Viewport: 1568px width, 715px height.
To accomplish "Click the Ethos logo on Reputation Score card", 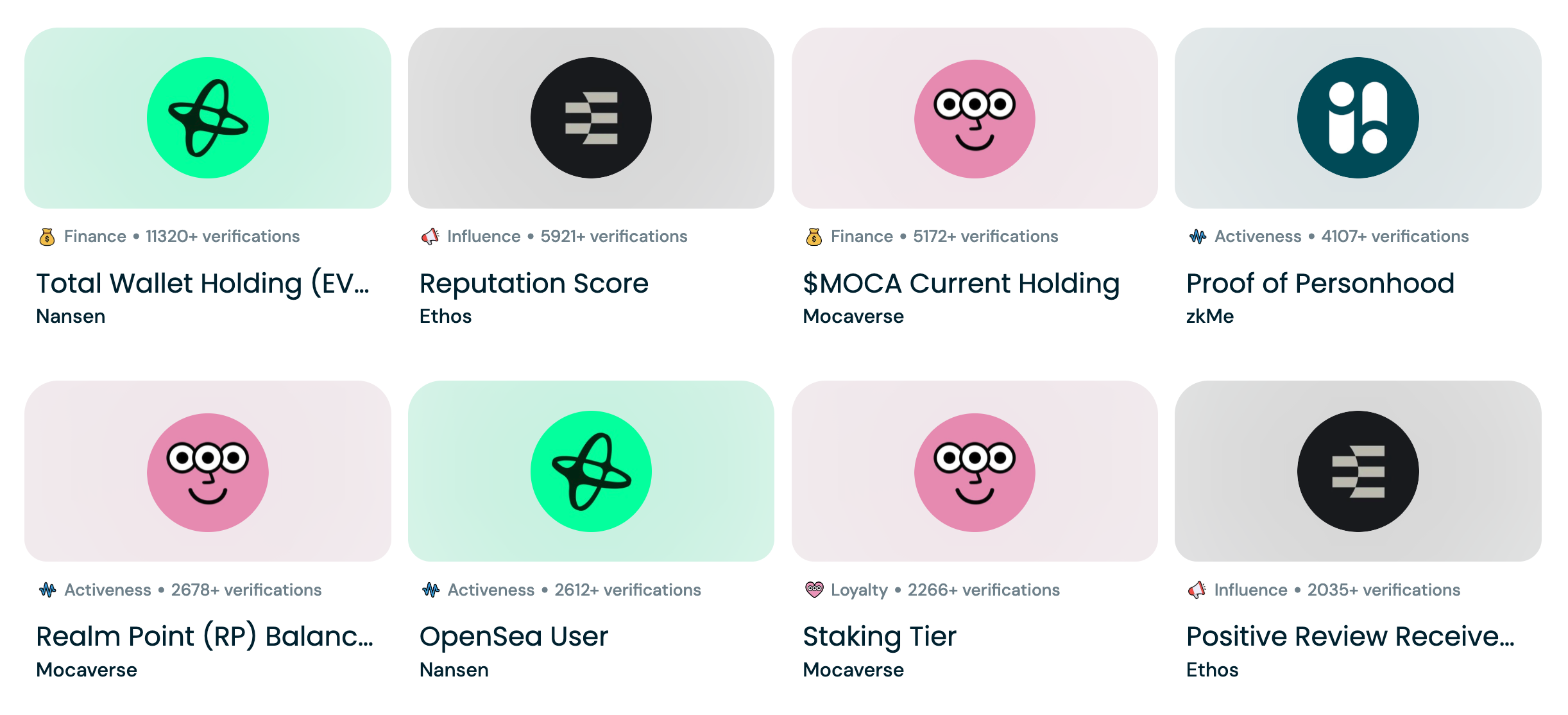I will click(591, 117).
